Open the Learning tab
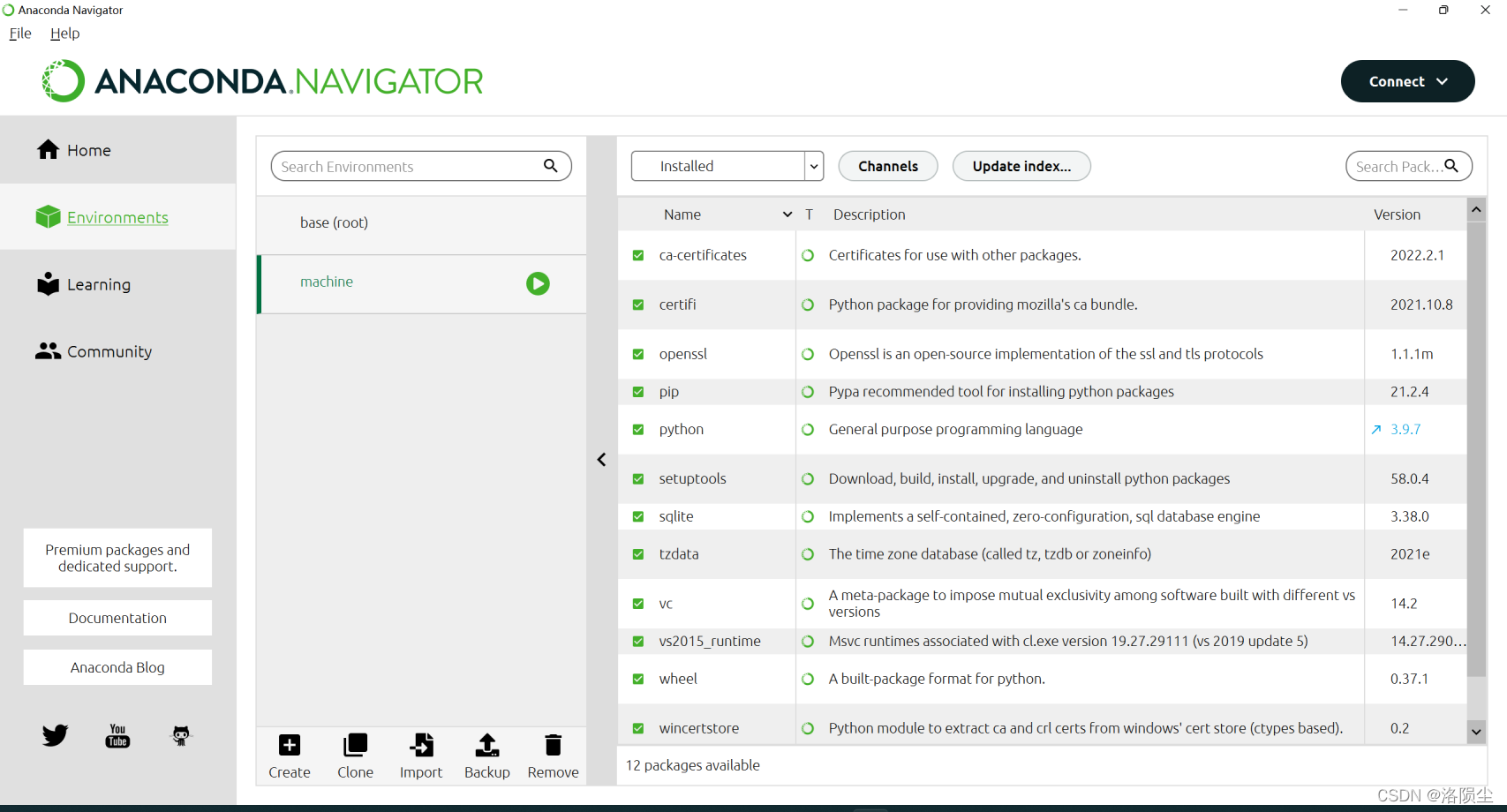The width and height of the screenshot is (1507, 812). [118, 284]
